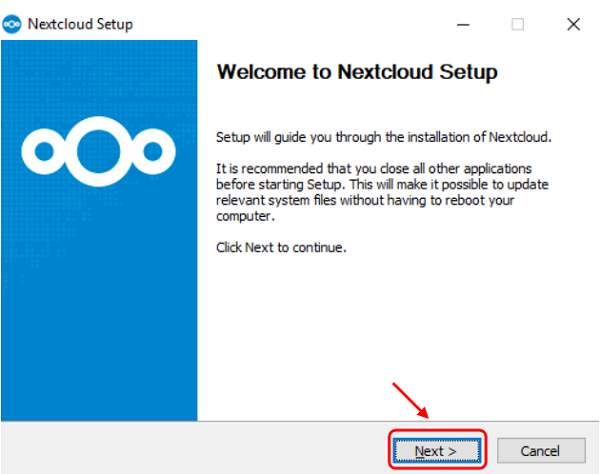Click the "Welcome to Nextcloud Setup" heading
The image size is (600, 474).
[357, 73]
